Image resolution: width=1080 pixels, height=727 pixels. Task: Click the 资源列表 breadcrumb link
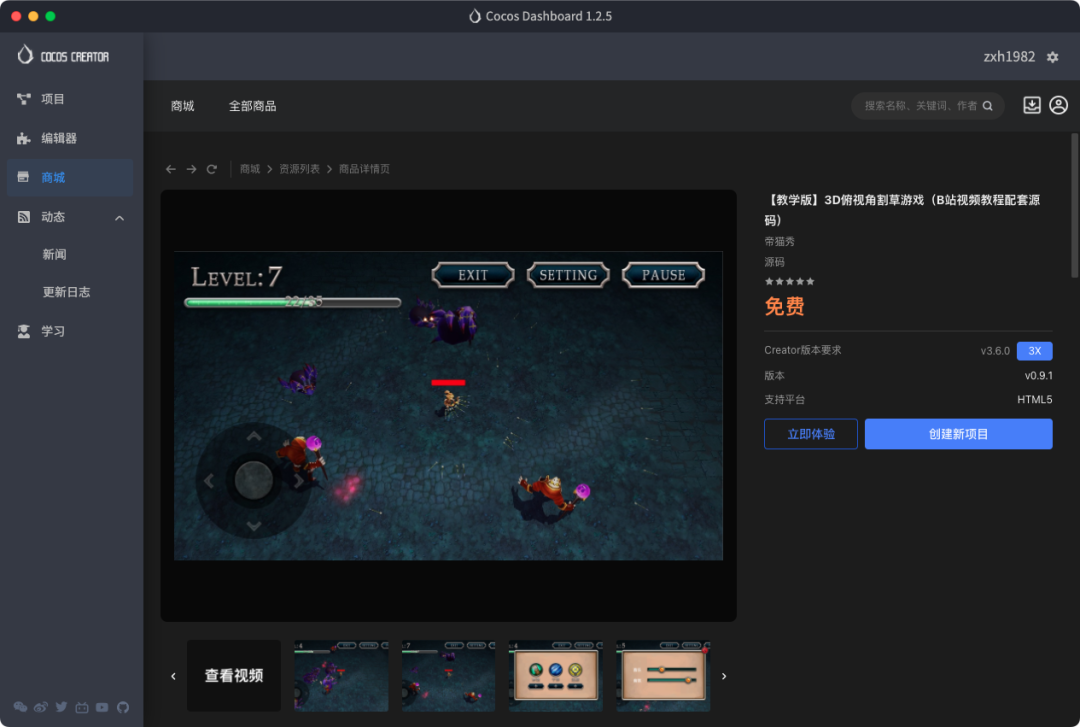(300, 169)
